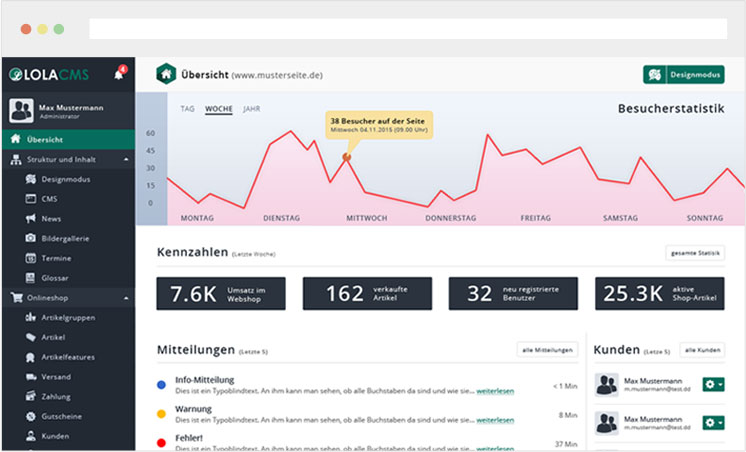Click the Info-Mitteilung message title
The image size is (746, 452).
pyautogui.click(x=205, y=380)
